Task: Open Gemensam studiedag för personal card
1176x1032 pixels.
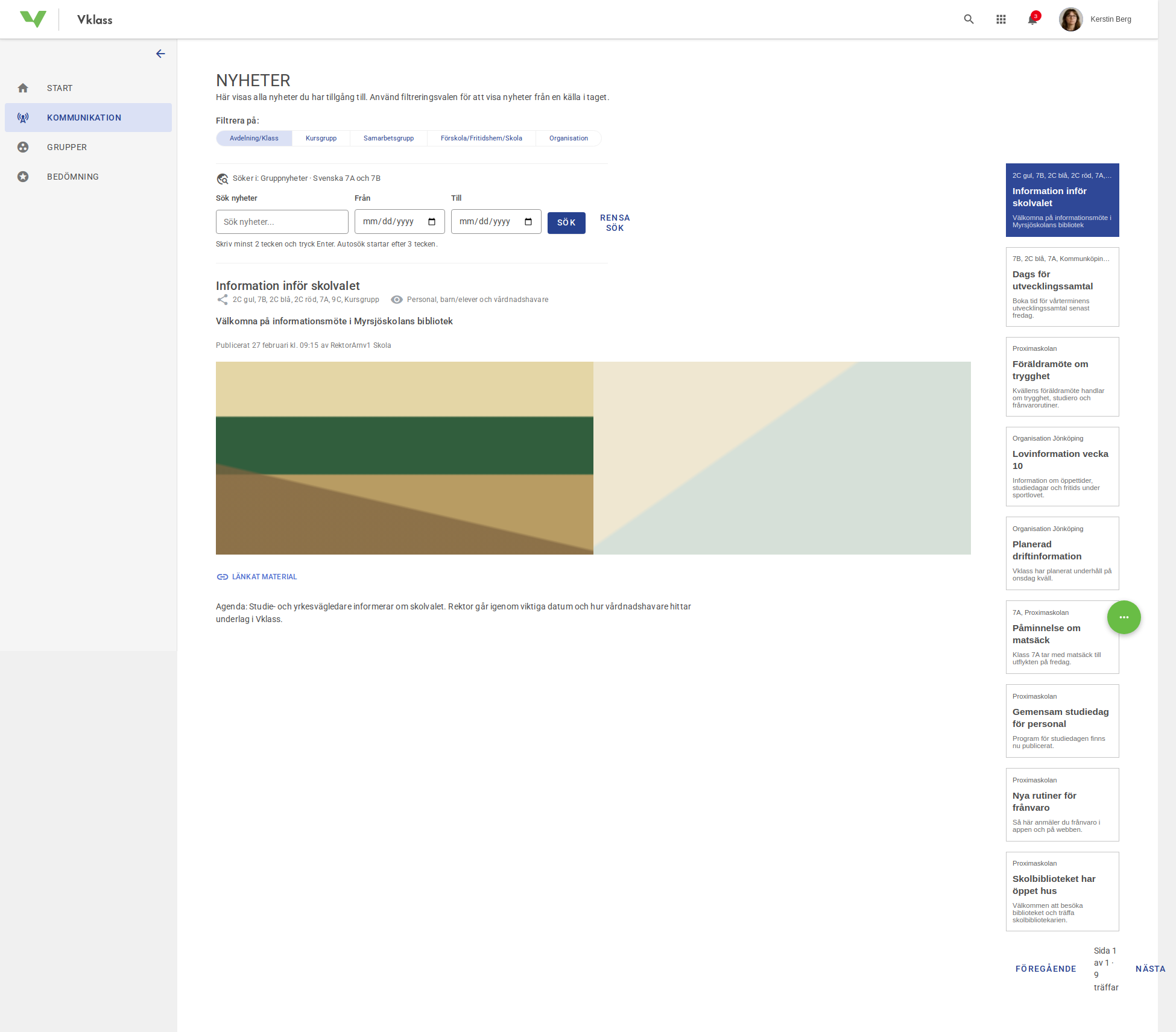Action: click(1063, 721)
